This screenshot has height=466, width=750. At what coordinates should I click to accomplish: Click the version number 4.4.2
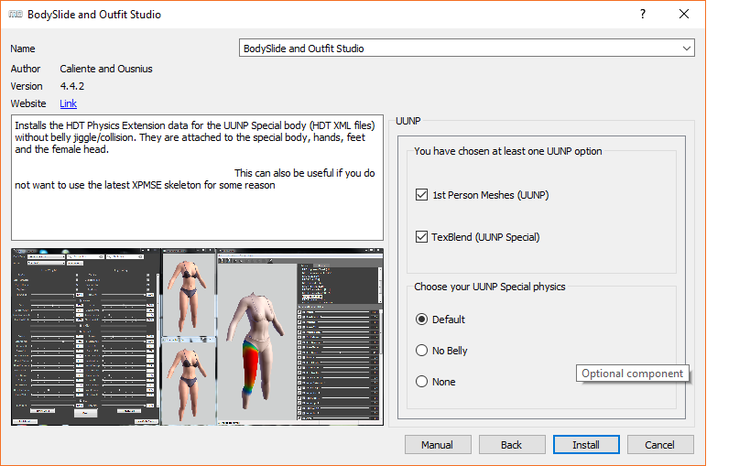(72, 86)
